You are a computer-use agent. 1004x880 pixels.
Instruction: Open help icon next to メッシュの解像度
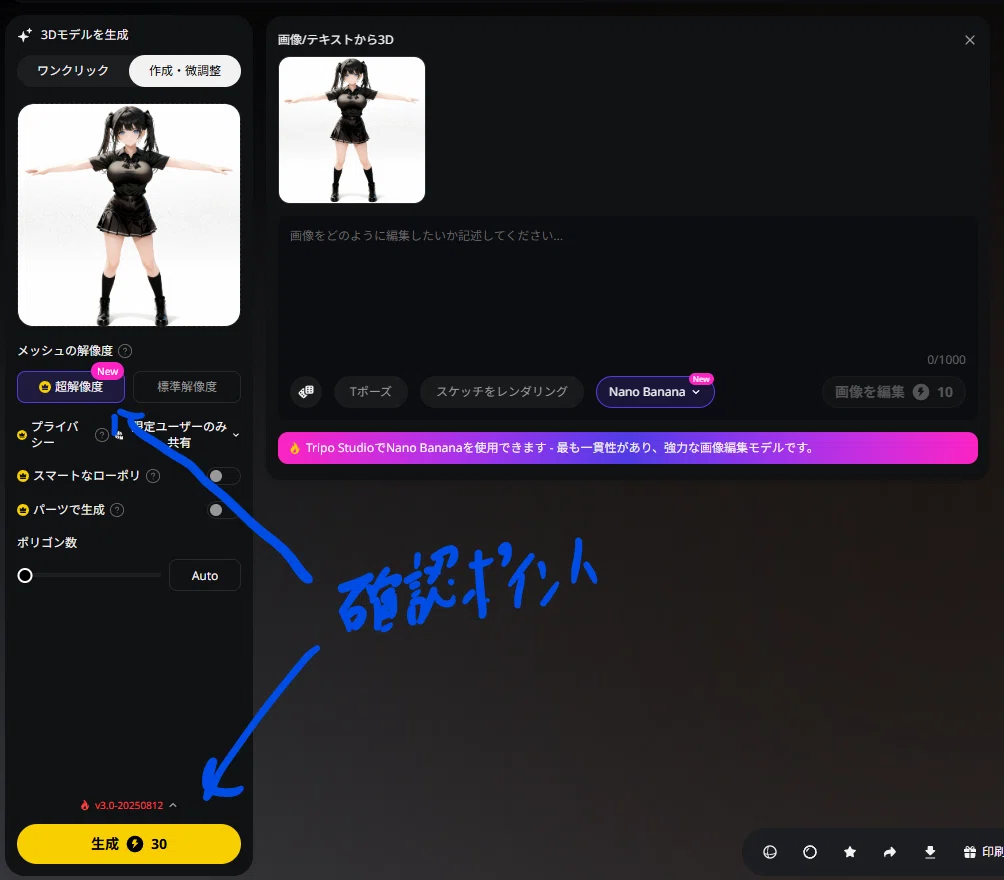[126, 351]
